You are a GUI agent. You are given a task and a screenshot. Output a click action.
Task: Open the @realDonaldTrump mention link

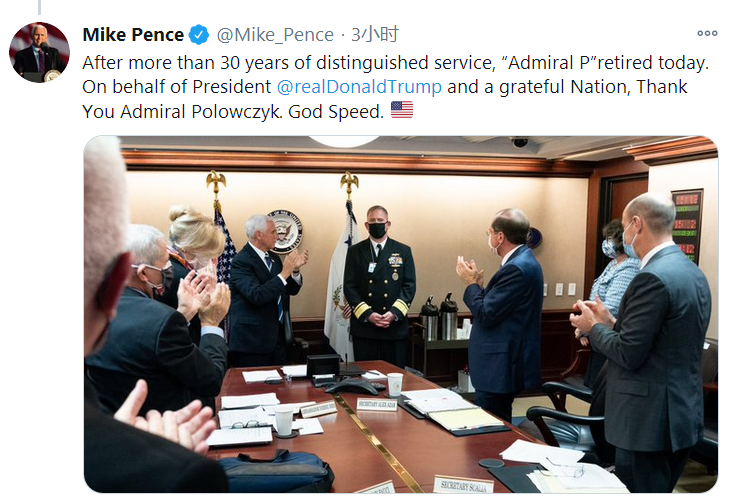click(x=359, y=86)
